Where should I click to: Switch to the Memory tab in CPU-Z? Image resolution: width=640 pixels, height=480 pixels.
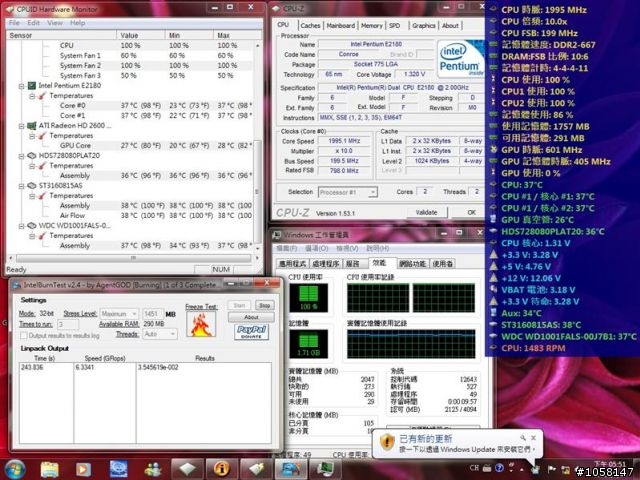point(371,26)
